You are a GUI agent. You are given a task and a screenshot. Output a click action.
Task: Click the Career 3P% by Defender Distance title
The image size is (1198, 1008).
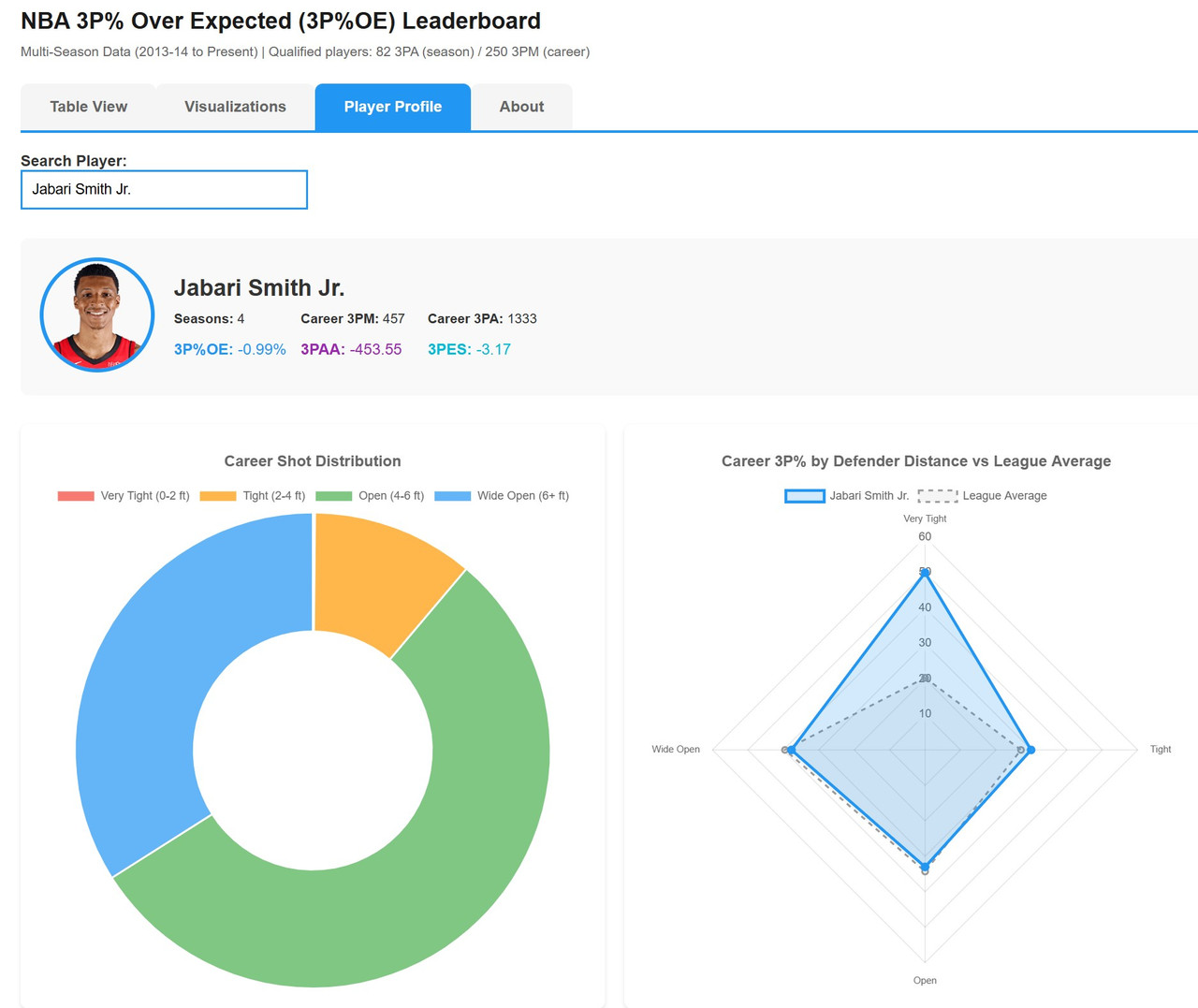[x=916, y=461]
